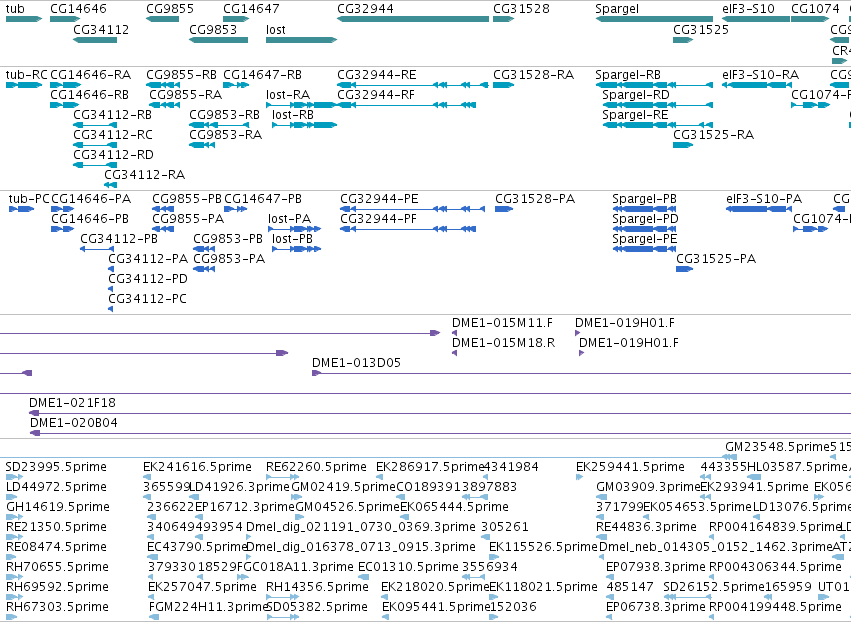Select the RH14356.5prime EST label

click(317, 587)
